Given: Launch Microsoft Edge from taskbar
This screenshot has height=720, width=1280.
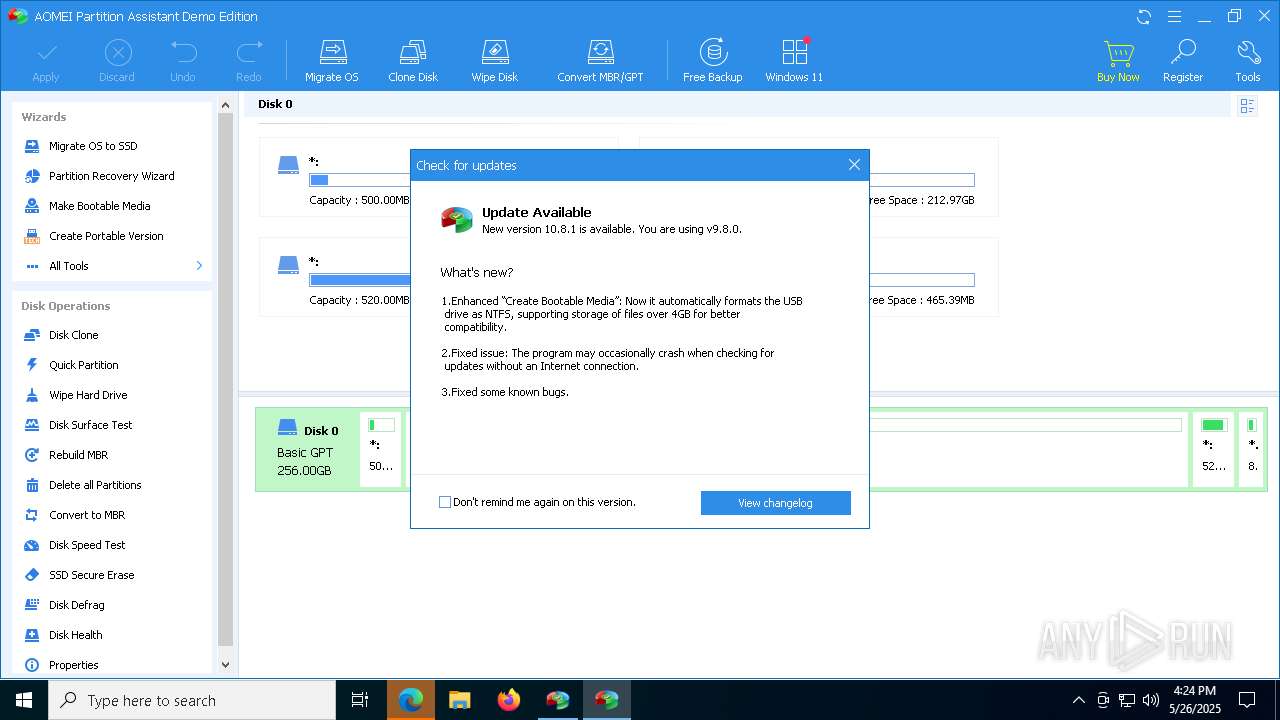Looking at the screenshot, I should (411, 700).
